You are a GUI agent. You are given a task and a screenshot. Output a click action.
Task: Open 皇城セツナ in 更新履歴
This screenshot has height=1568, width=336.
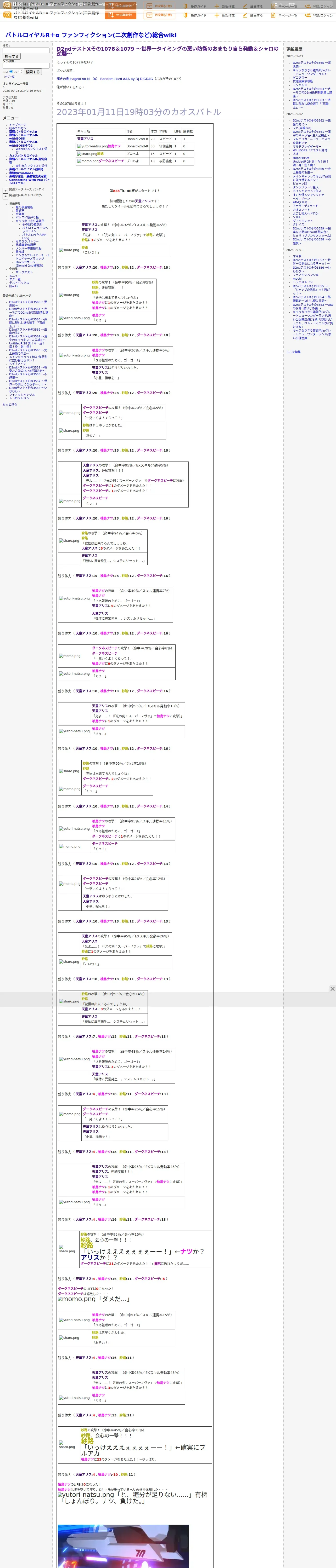(300, 142)
